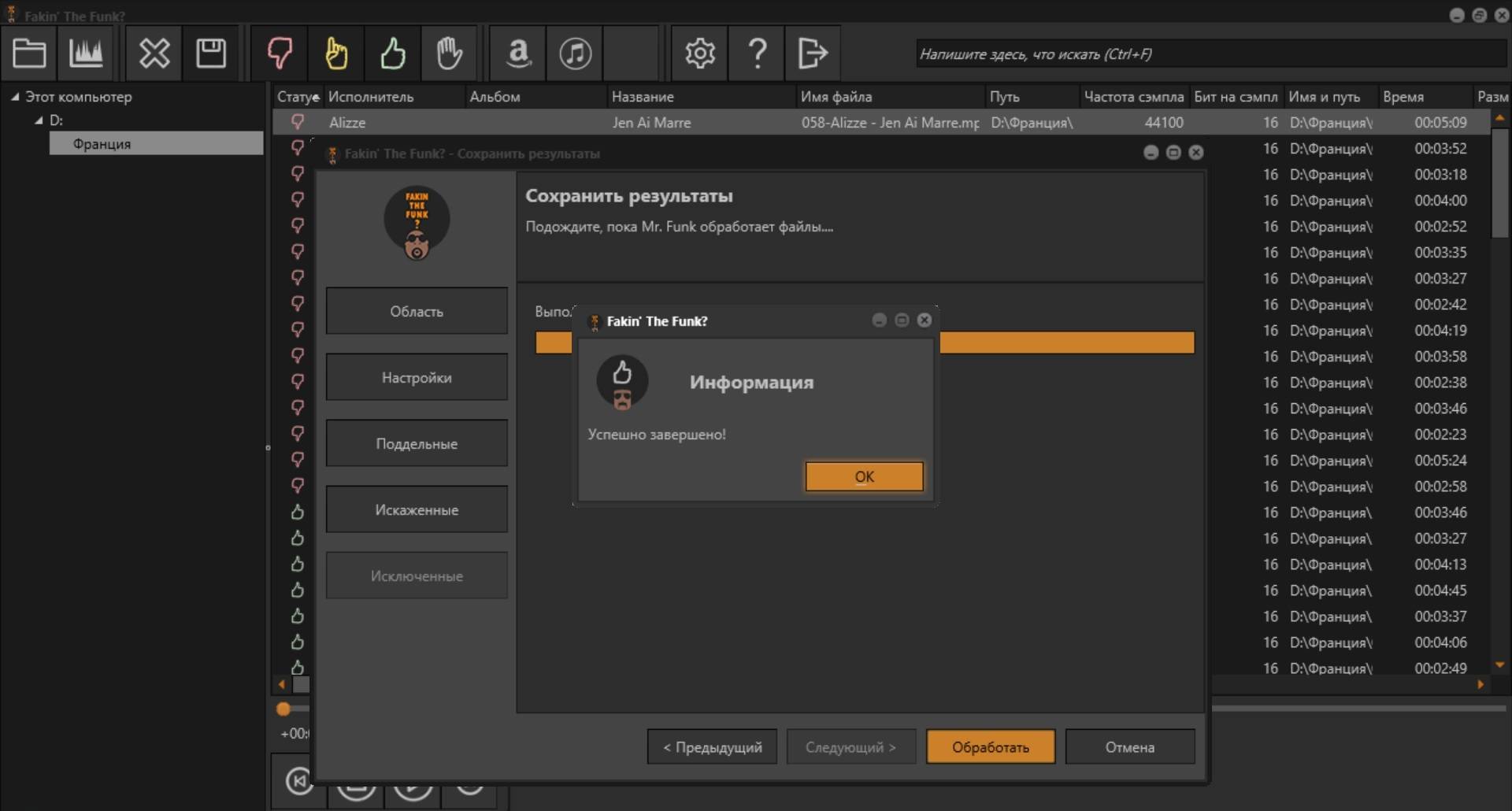
Task: Click the open folder toolbar icon
Action: click(29, 54)
